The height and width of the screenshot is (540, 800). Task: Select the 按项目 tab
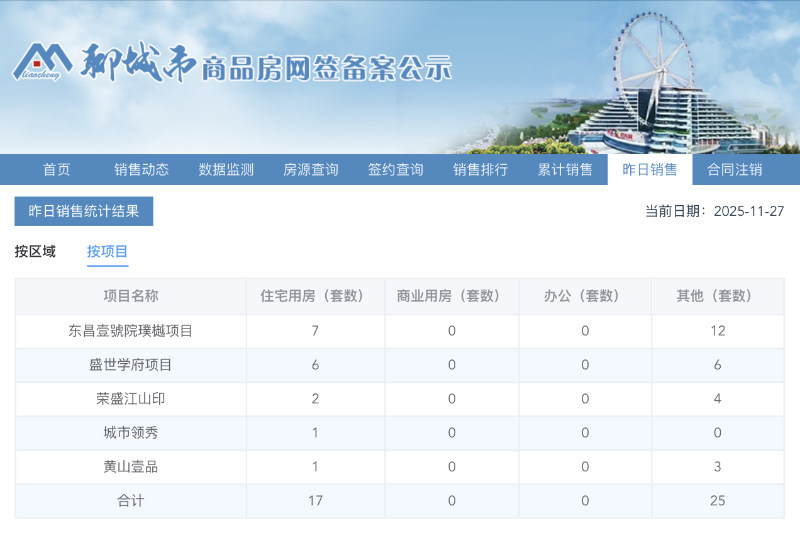pyautogui.click(x=107, y=251)
